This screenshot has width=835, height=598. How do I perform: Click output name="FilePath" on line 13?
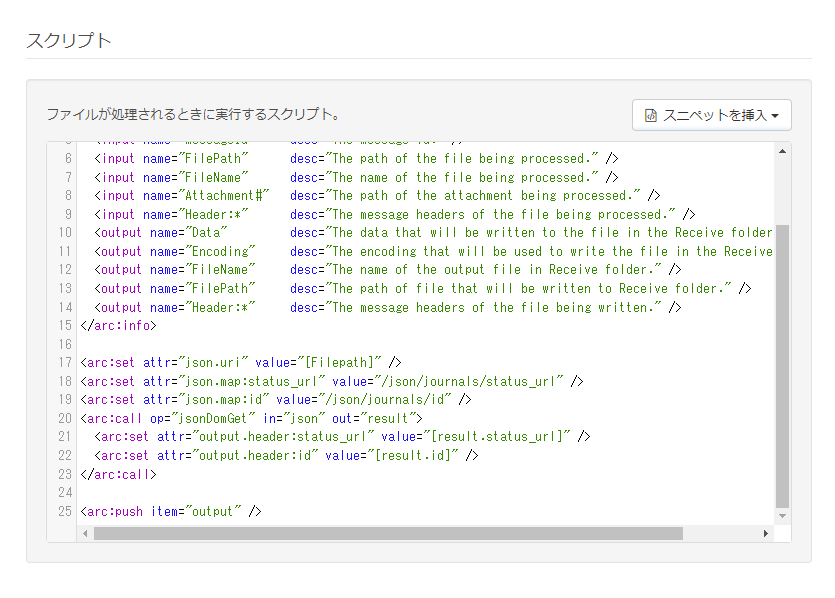pos(175,289)
